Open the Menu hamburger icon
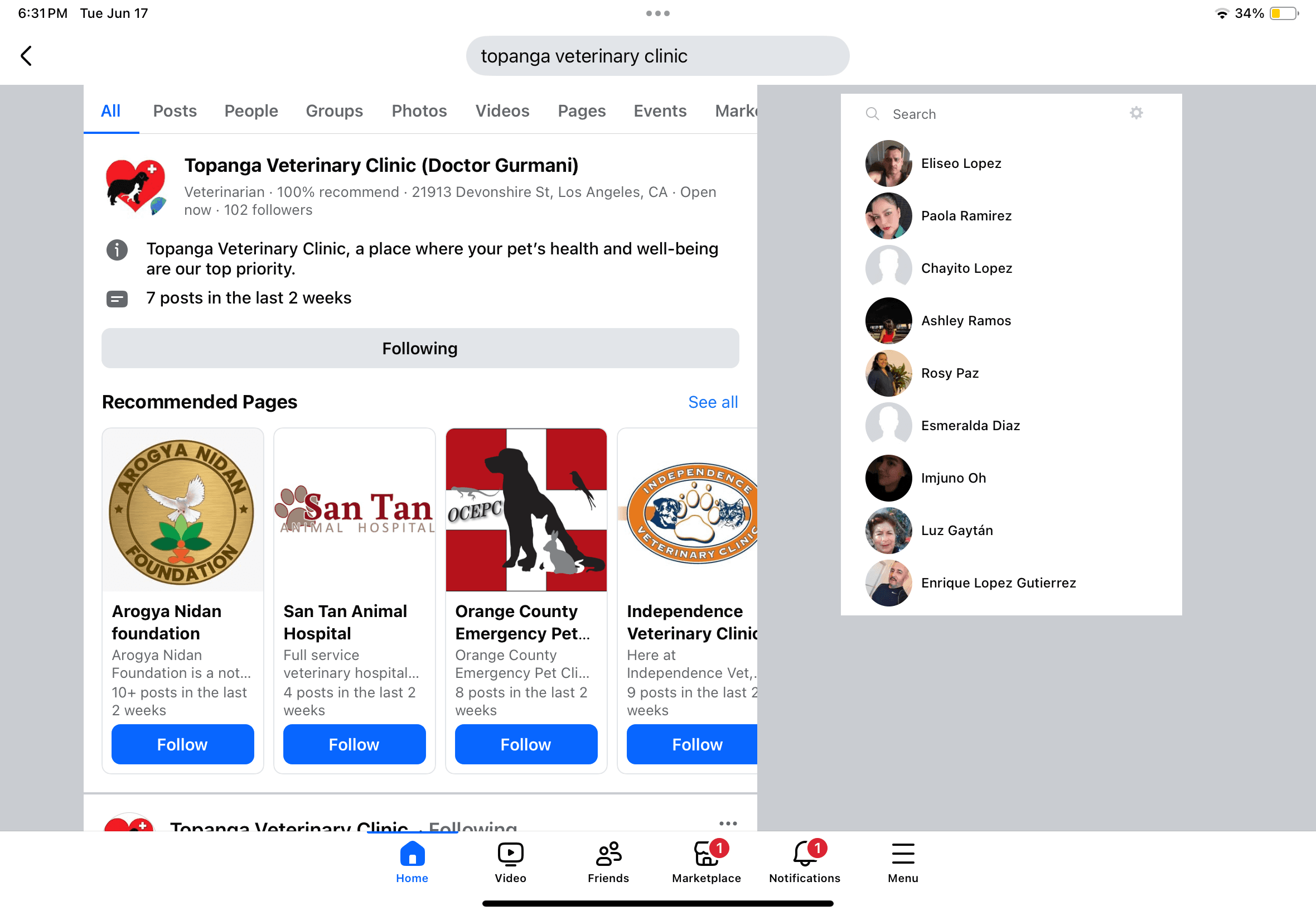This screenshot has height=915, width=1316. point(903,854)
